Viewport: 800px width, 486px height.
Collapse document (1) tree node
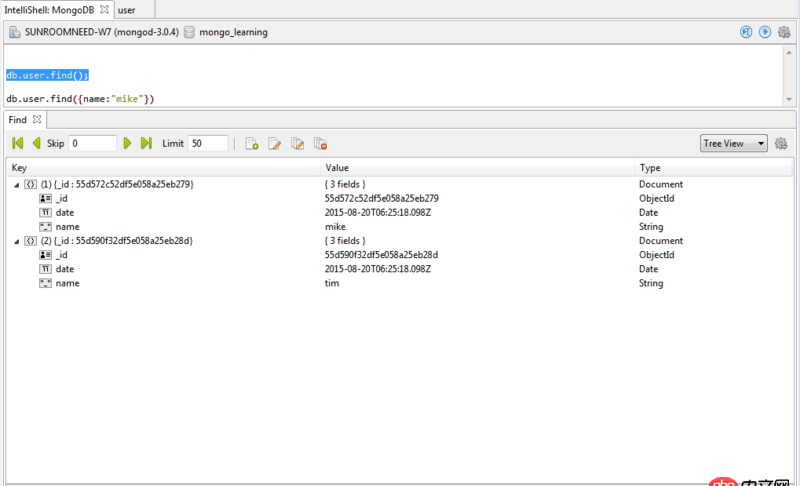click(16, 185)
